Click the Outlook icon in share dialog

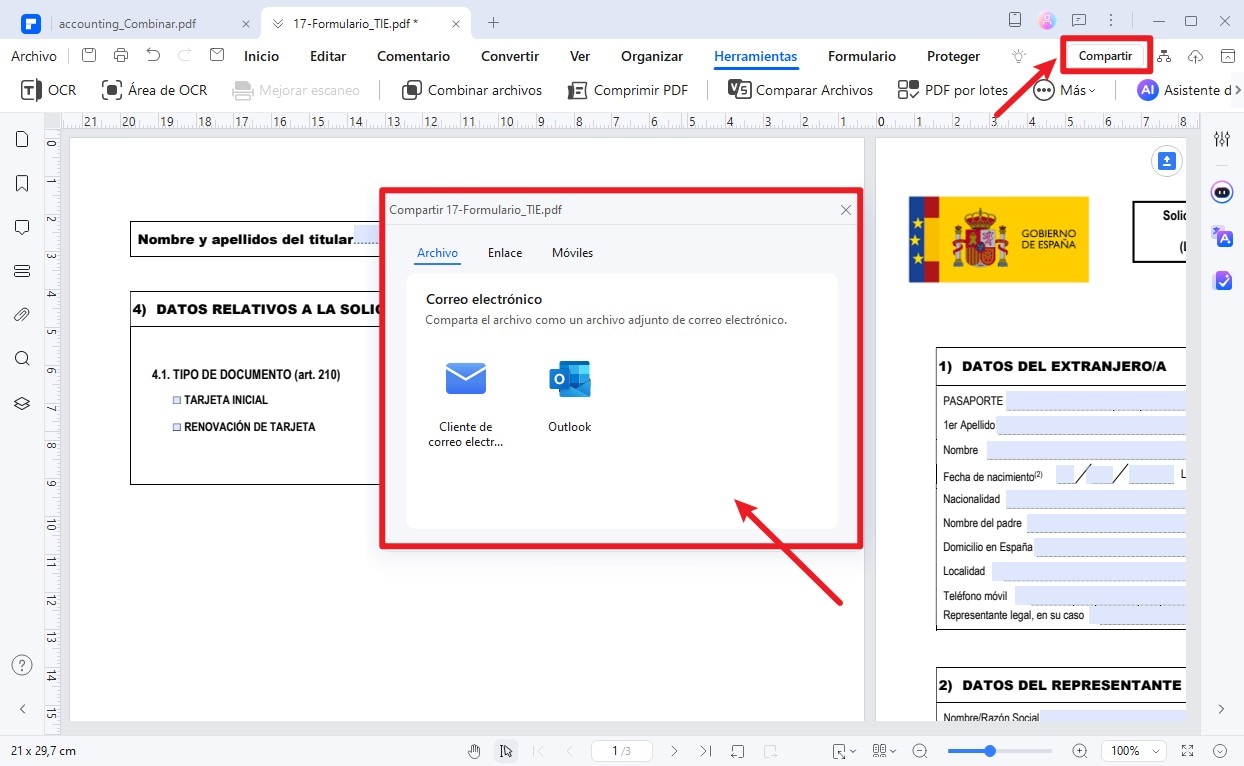tap(569, 380)
